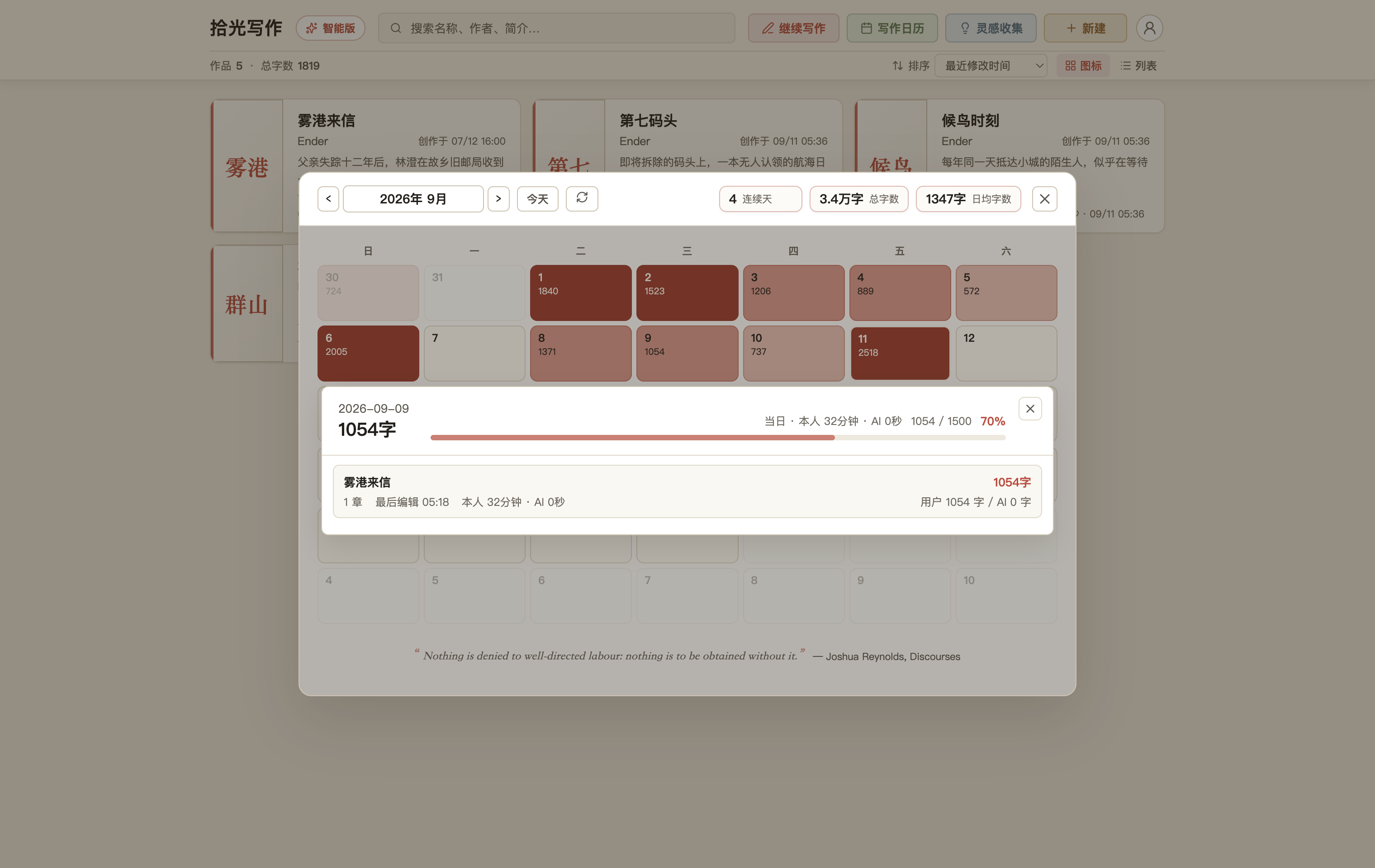This screenshot has height=868, width=1375.
Task: Refresh the writing calendar
Action: 582,198
